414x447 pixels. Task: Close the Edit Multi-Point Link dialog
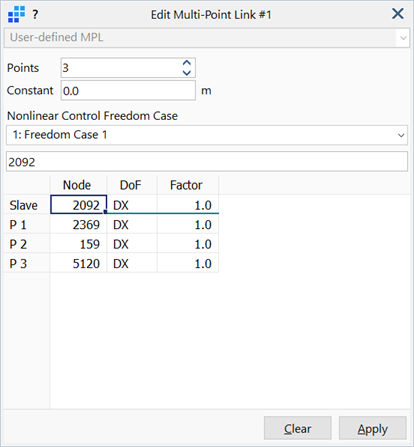398,14
